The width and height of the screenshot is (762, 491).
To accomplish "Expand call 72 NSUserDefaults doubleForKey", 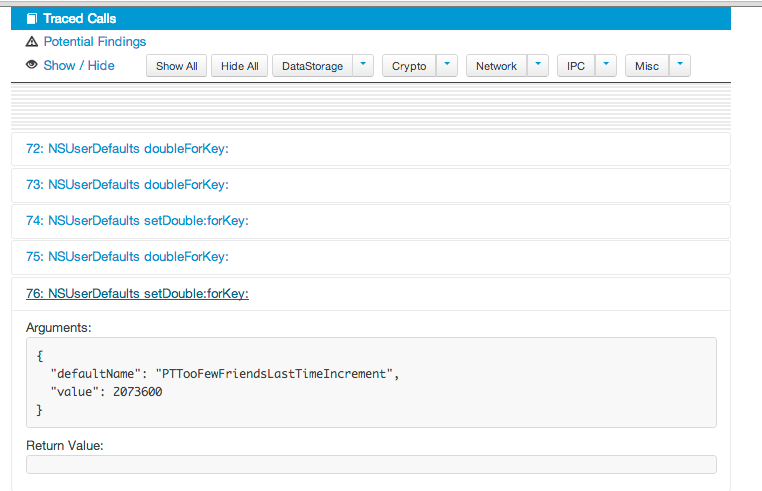I will coord(127,149).
